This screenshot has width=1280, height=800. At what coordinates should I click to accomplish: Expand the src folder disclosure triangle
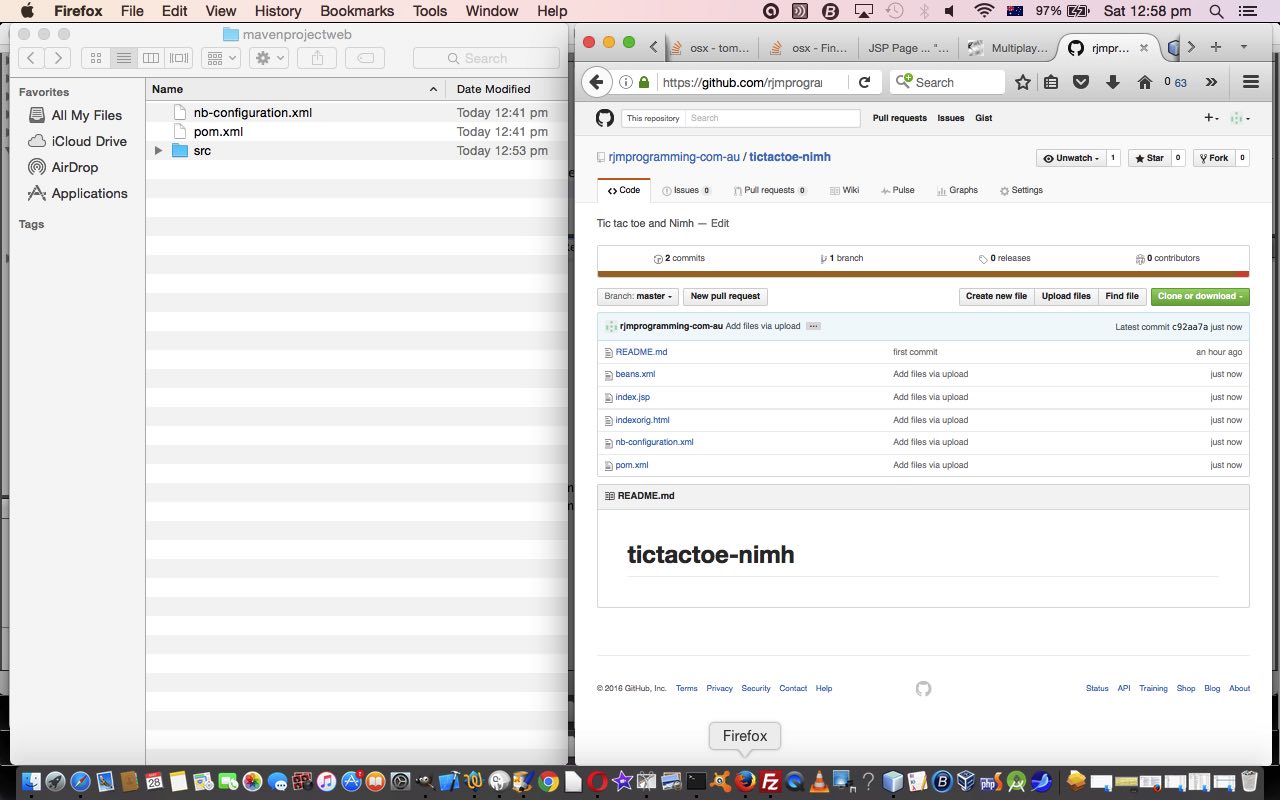point(158,150)
